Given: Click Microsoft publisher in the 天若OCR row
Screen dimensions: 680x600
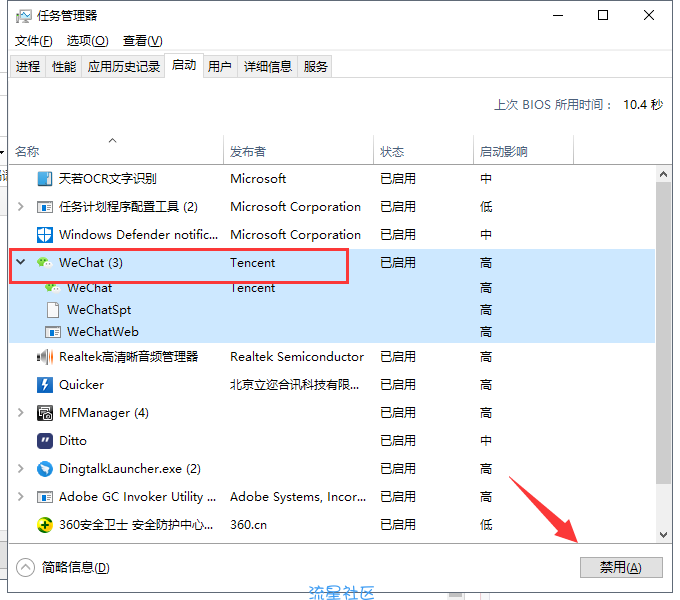Looking at the screenshot, I should click(258, 179).
